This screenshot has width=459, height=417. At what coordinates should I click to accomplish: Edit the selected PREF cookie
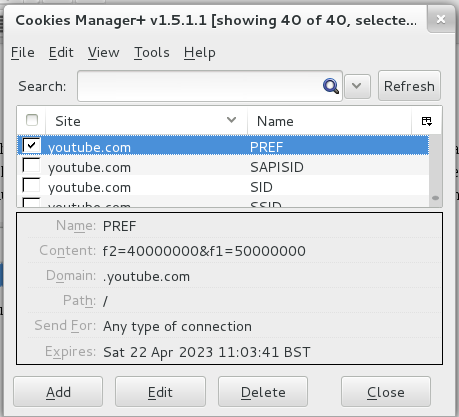tap(160, 392)
